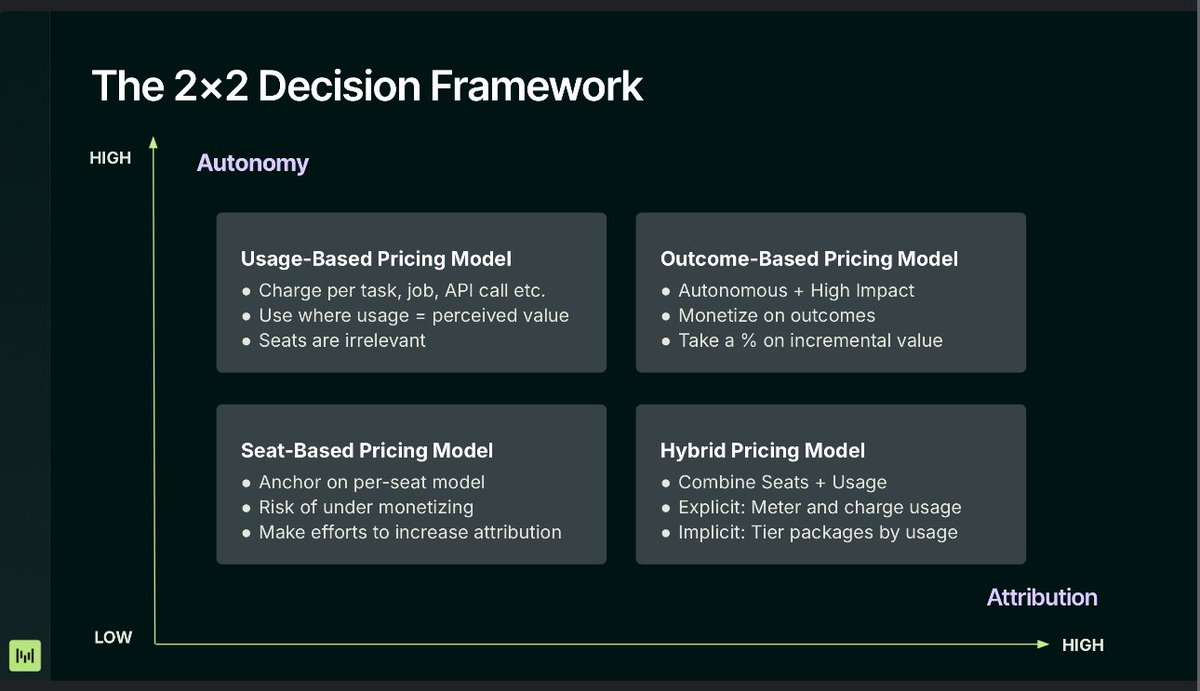Click 'Anchor on per-seat model' bullet

point(371,482)
